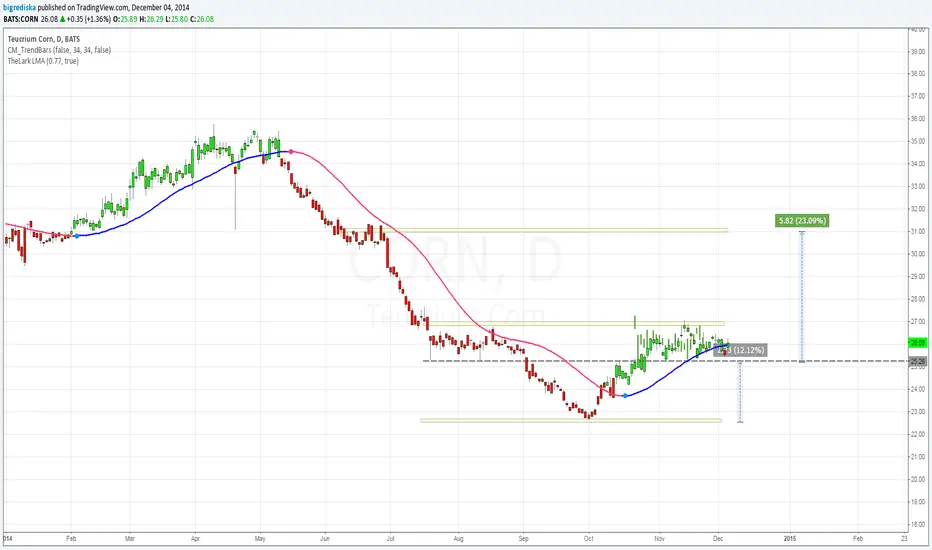Select the horizontal line near 27.00
Viewport: 932px width, 550px height.
pos(575,323)
